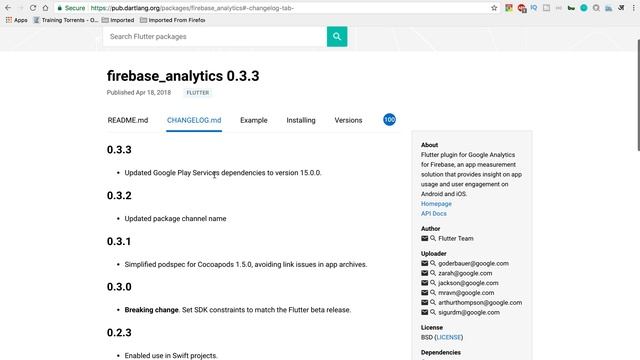Open the Example tab

click(253, 120)
